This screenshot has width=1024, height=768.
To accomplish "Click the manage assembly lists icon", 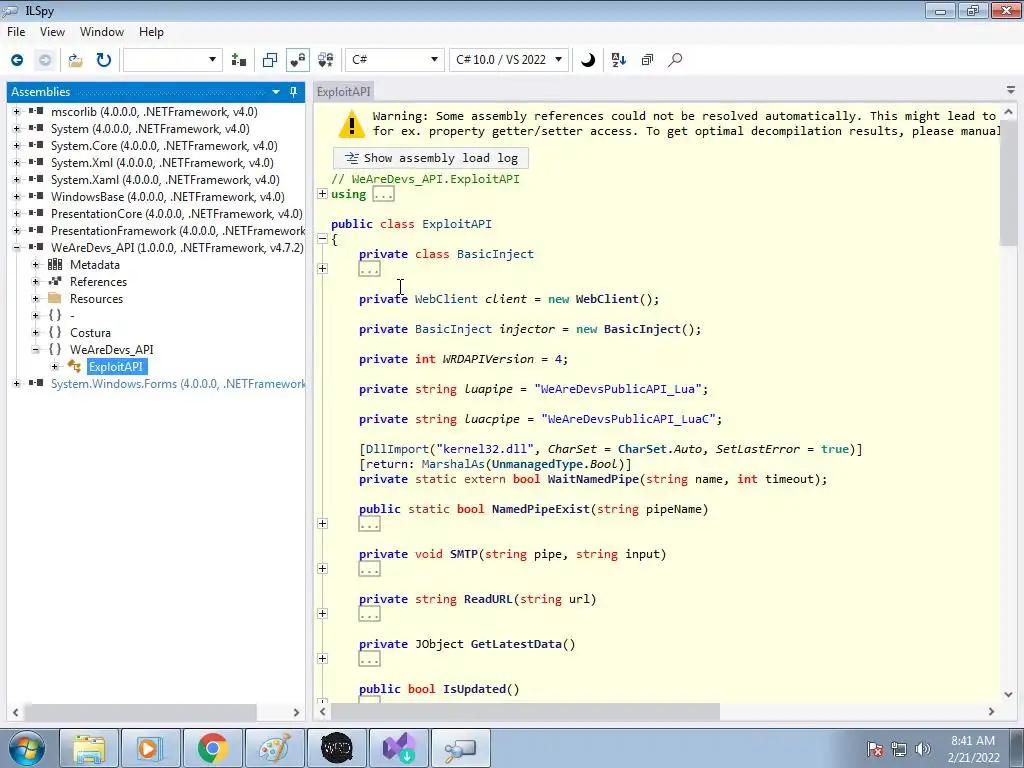I will [239, 60].
